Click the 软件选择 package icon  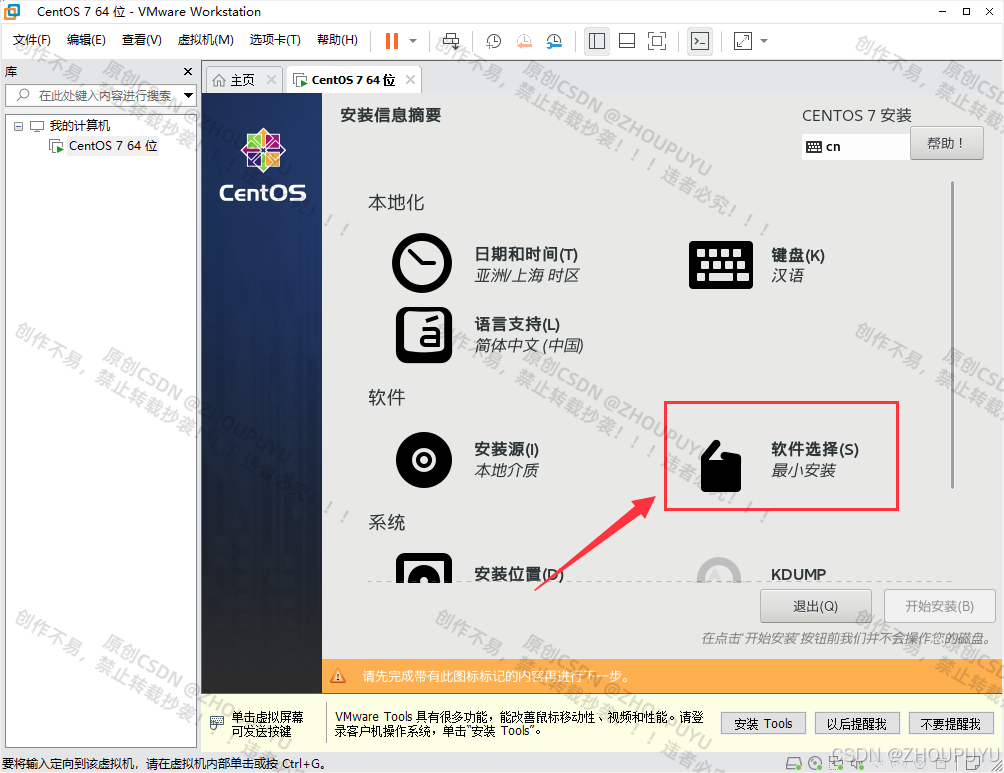[721, 466]
